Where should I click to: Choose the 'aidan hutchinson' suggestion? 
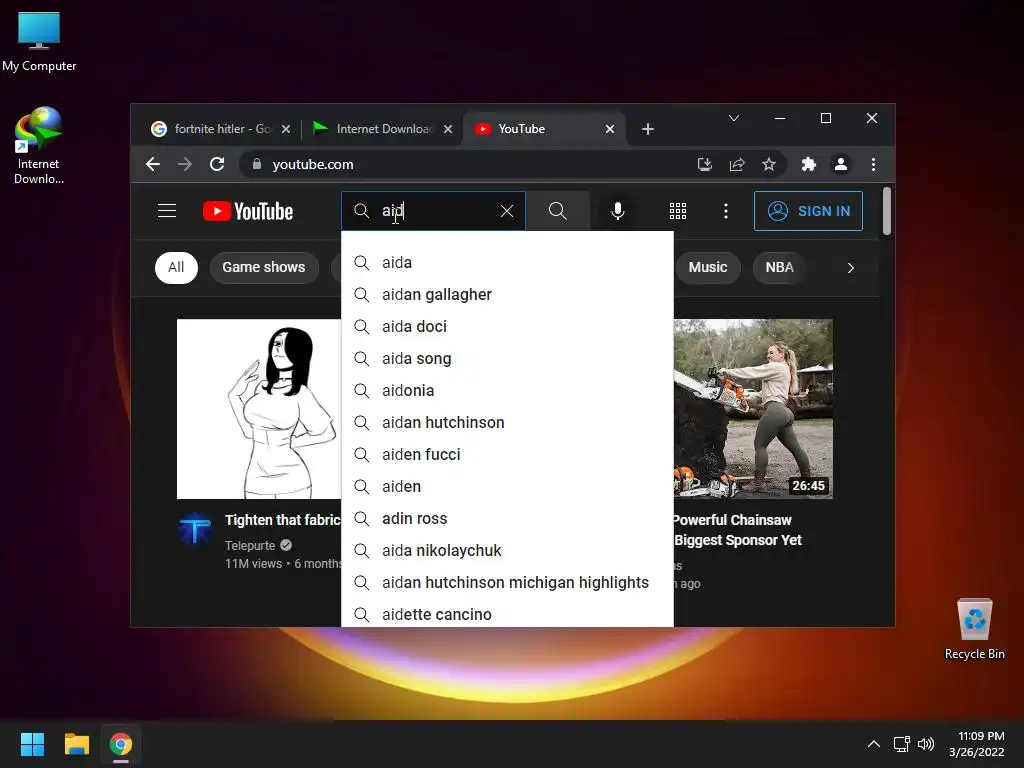[x=507, y=423]
